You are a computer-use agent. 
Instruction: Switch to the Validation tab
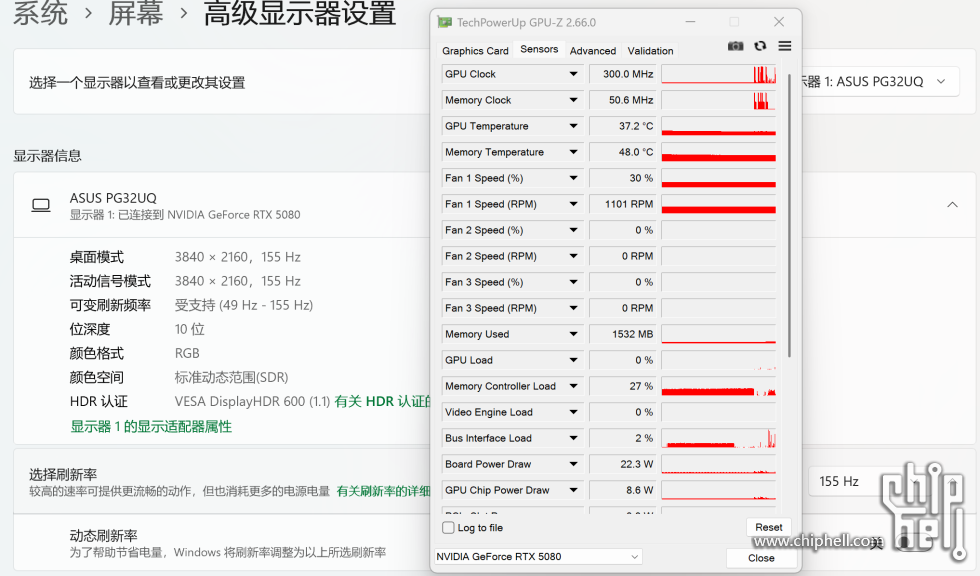650,51
